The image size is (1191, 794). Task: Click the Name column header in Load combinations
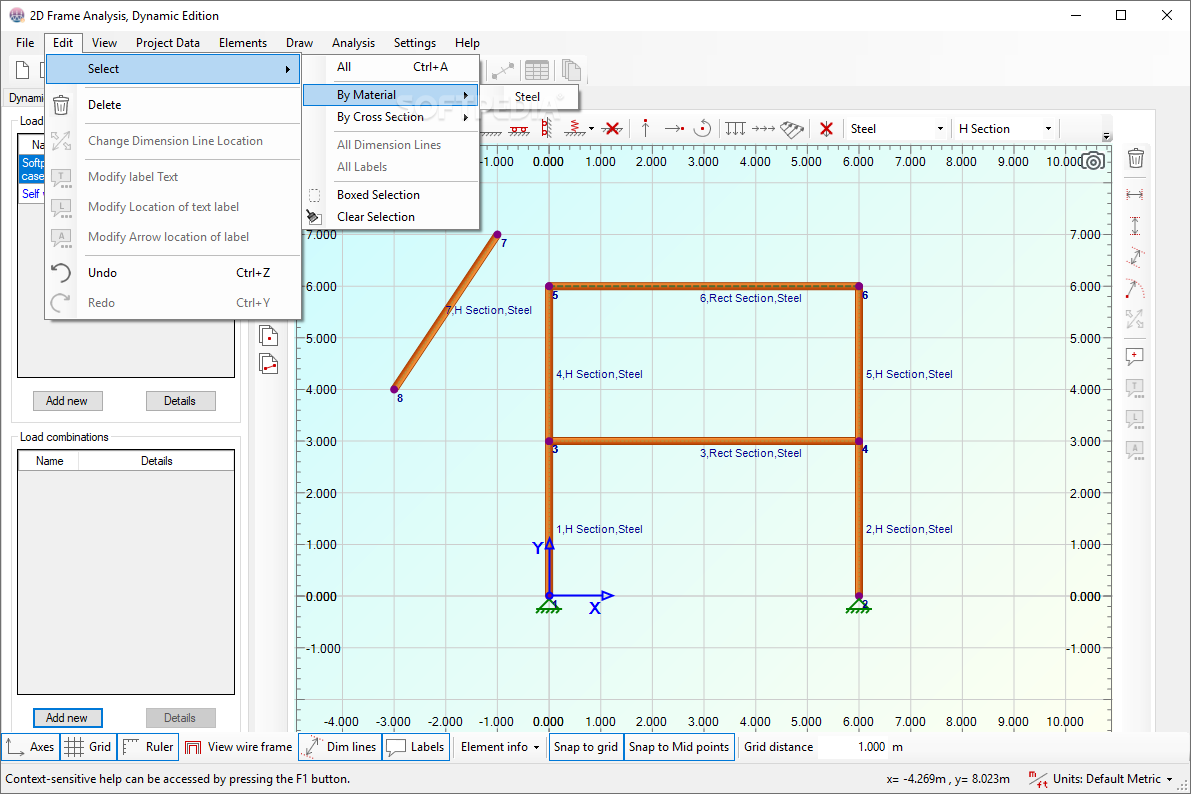coord(49,460)
